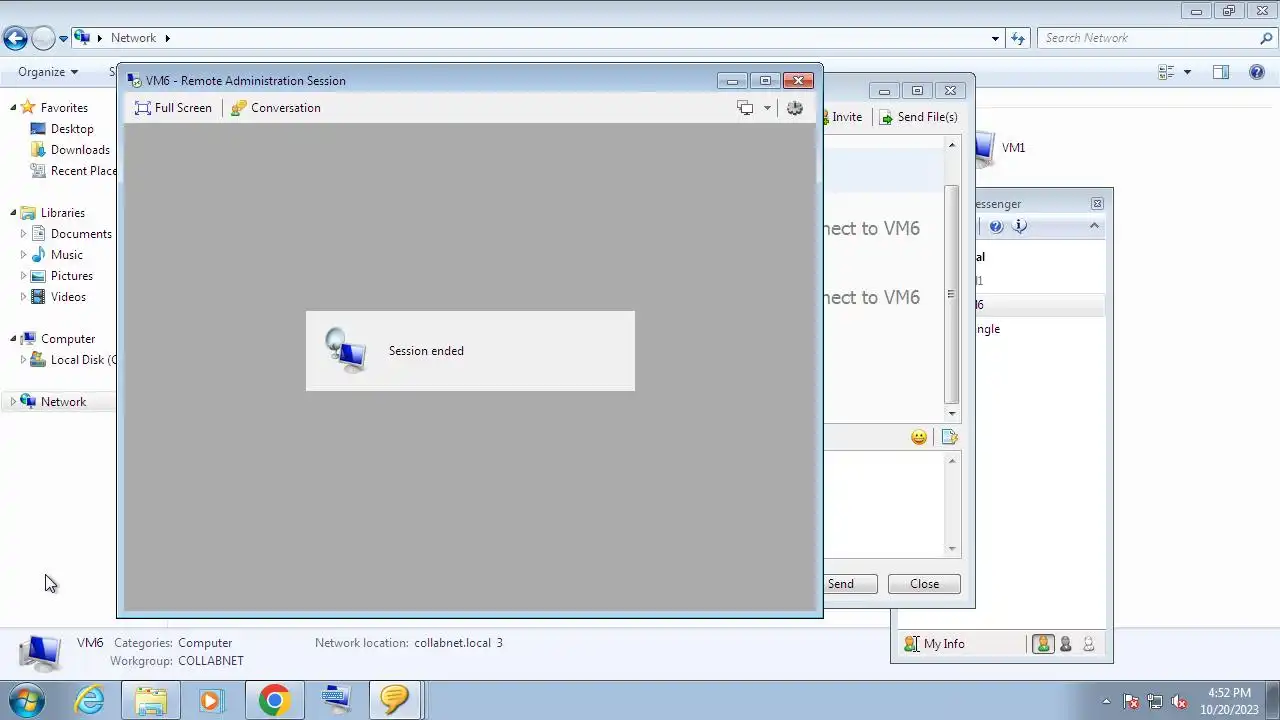
Task: Select Local Disk under Computer
Action: click(x=82, y=360)
